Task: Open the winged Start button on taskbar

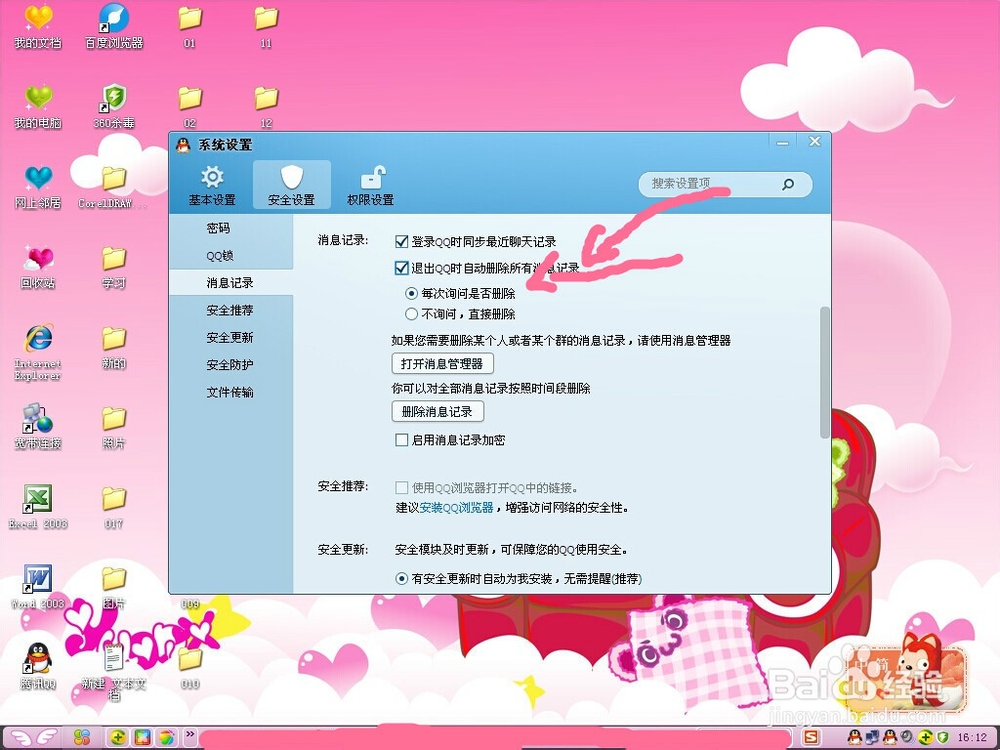Action: click(x=35, y=738)
